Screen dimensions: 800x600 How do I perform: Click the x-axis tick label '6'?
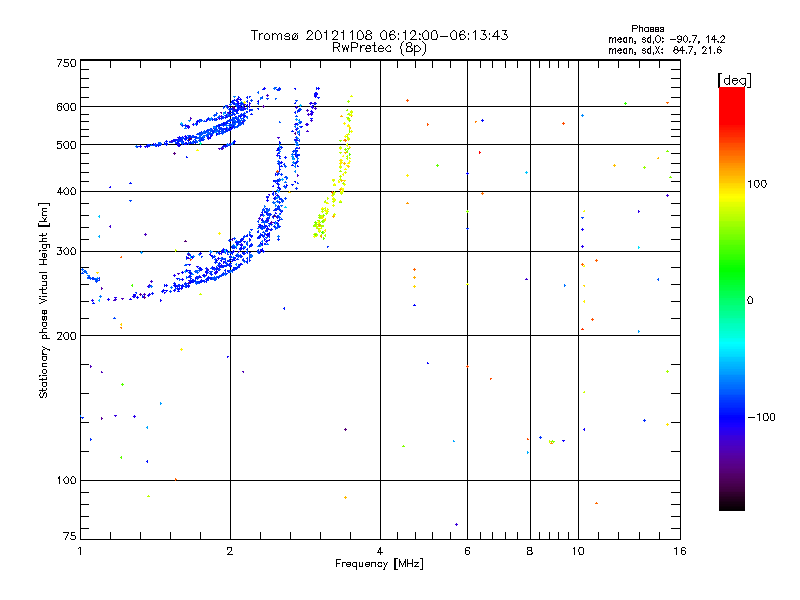(467, 551)
